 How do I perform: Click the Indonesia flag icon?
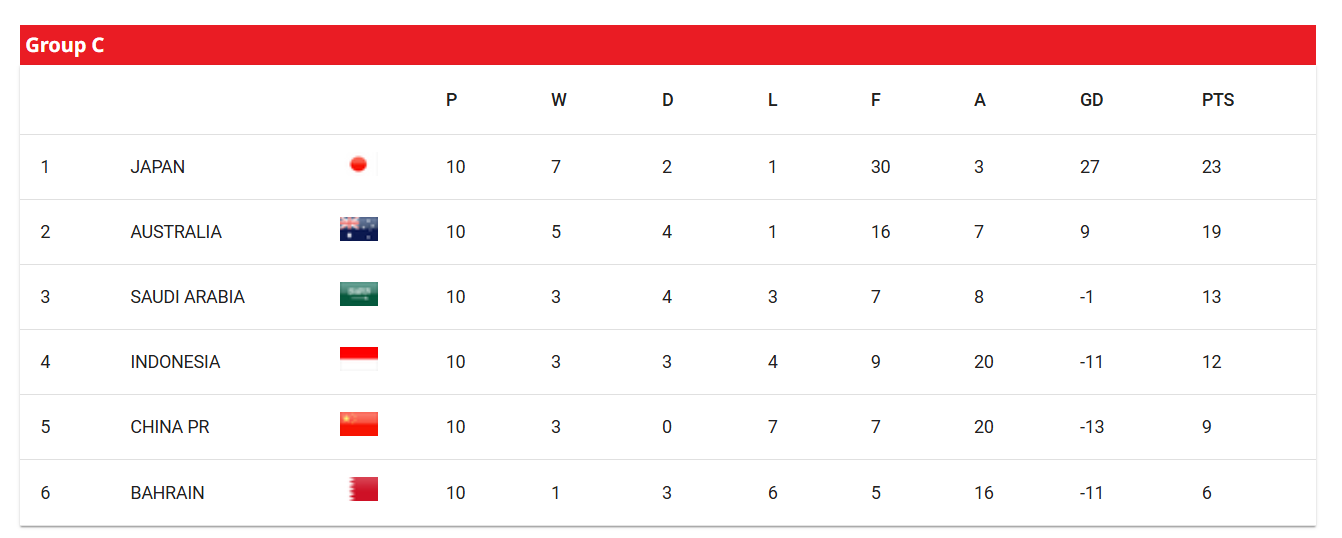tap(359, 360)
